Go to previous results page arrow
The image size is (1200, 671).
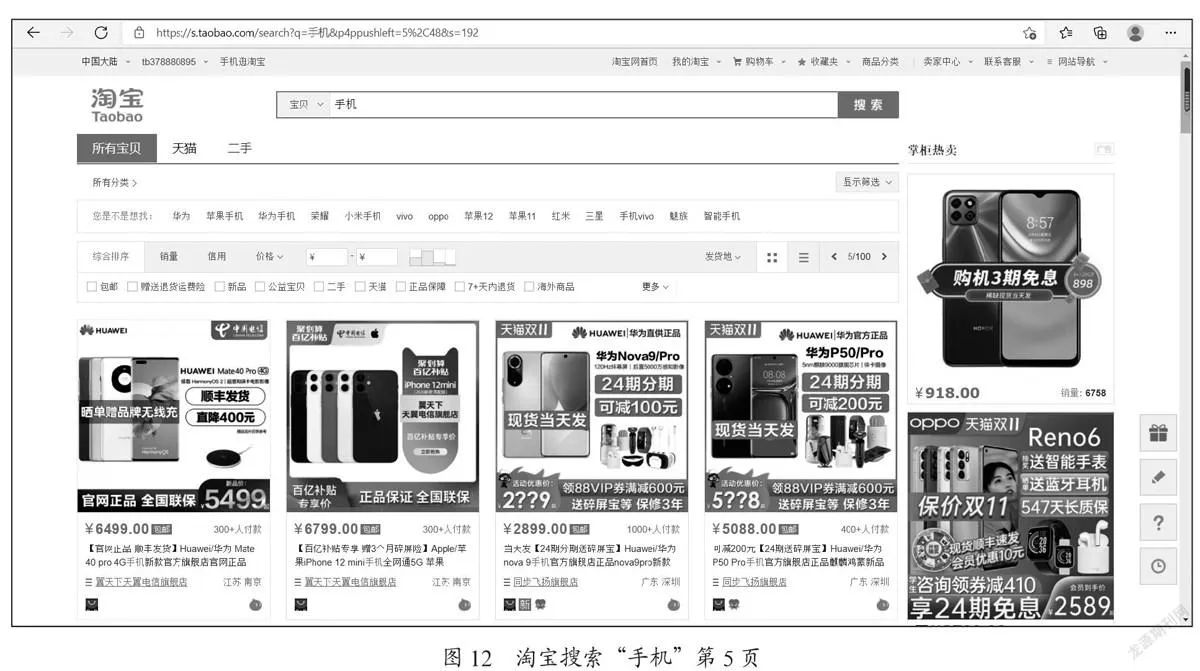[x=834, y=257]
